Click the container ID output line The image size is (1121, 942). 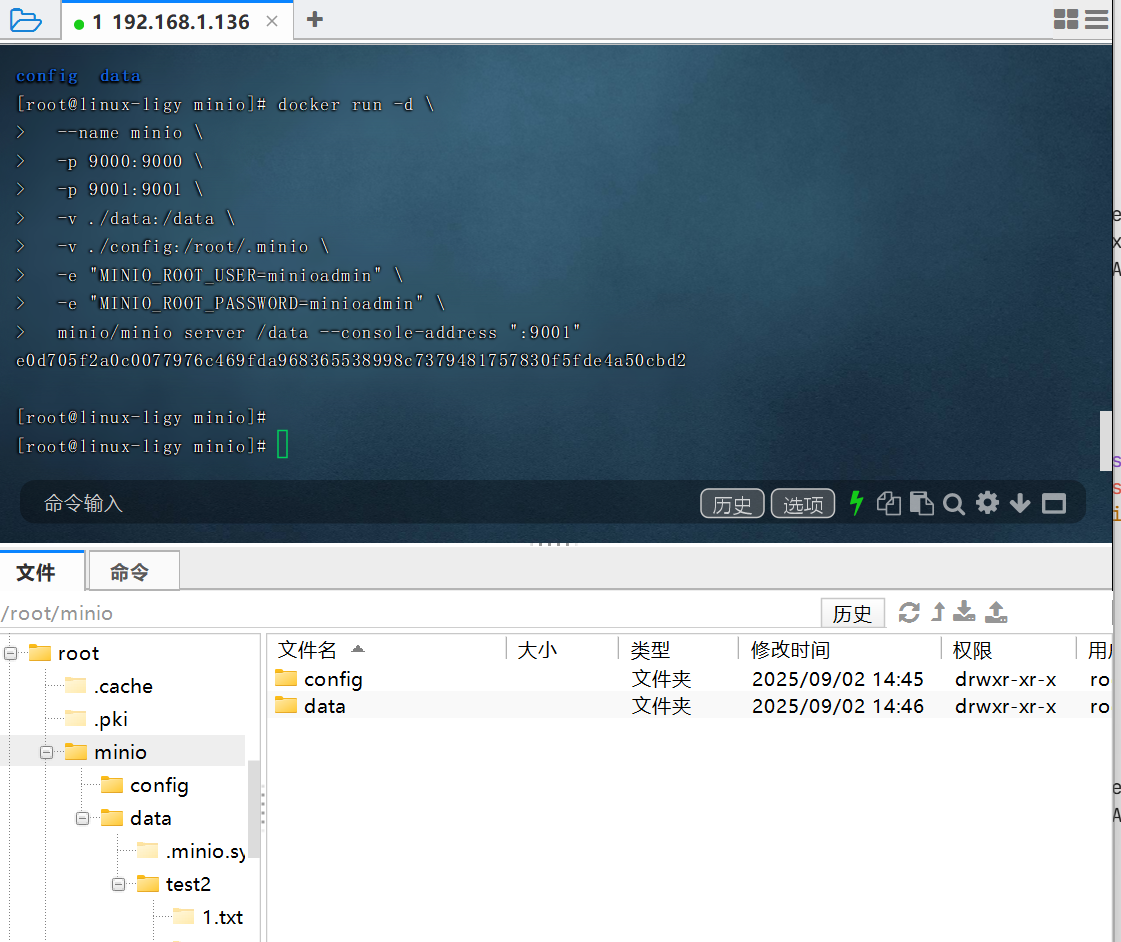coord(351,360)
